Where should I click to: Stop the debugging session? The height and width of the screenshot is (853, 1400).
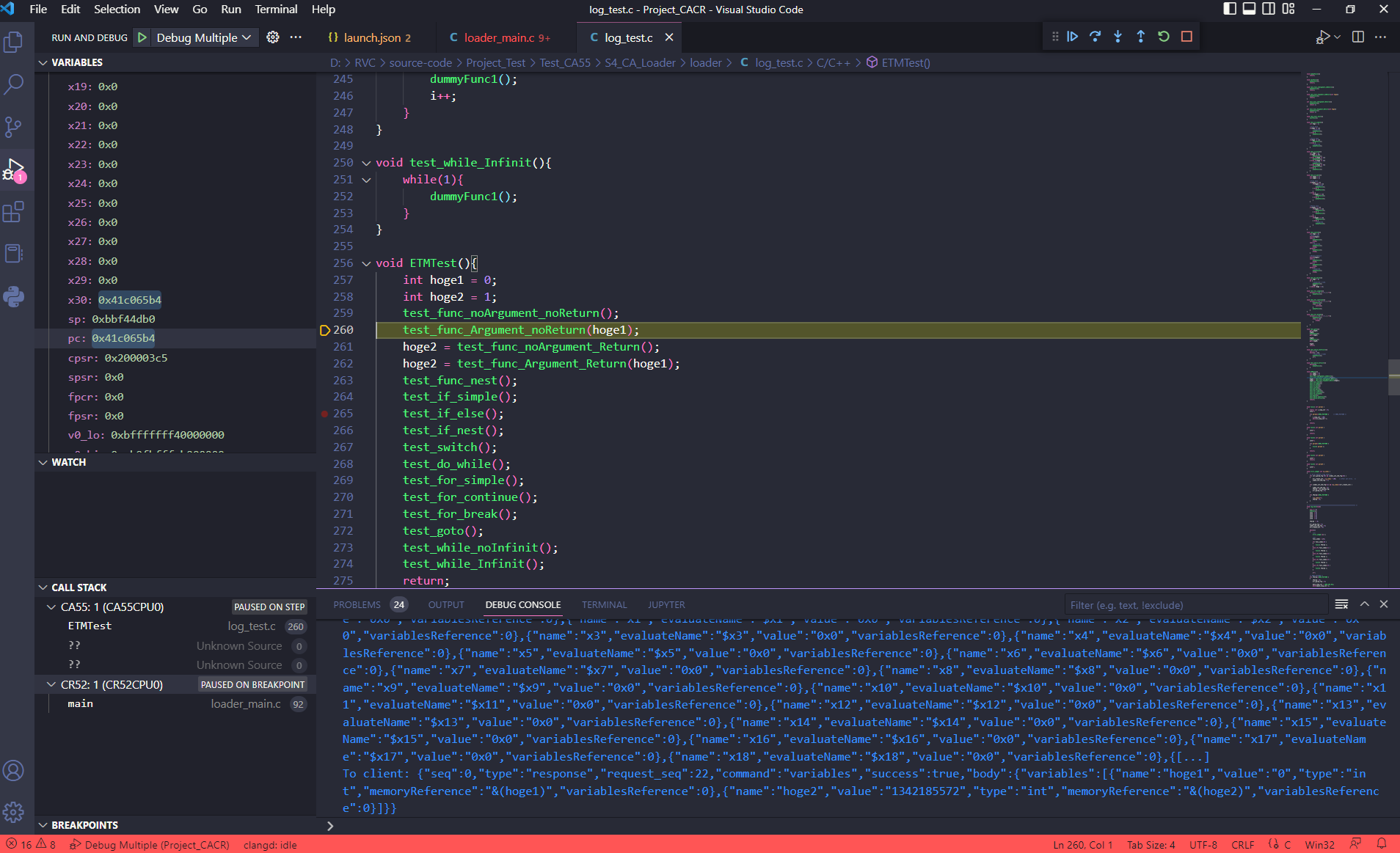1186,37
